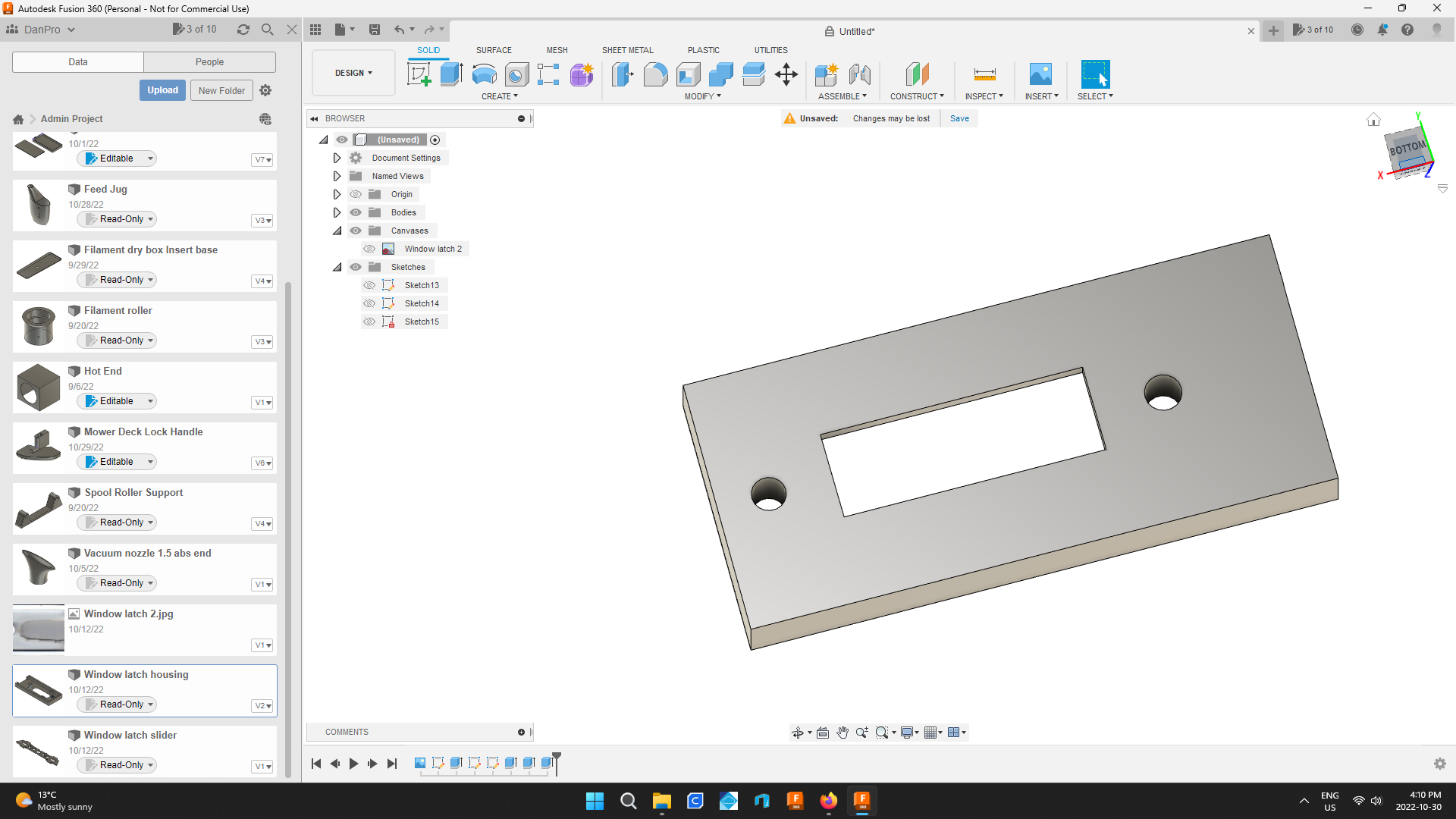This screenshot has width=1456, height=819.
Task: Click the Upload button
Action: coord(162,89)
